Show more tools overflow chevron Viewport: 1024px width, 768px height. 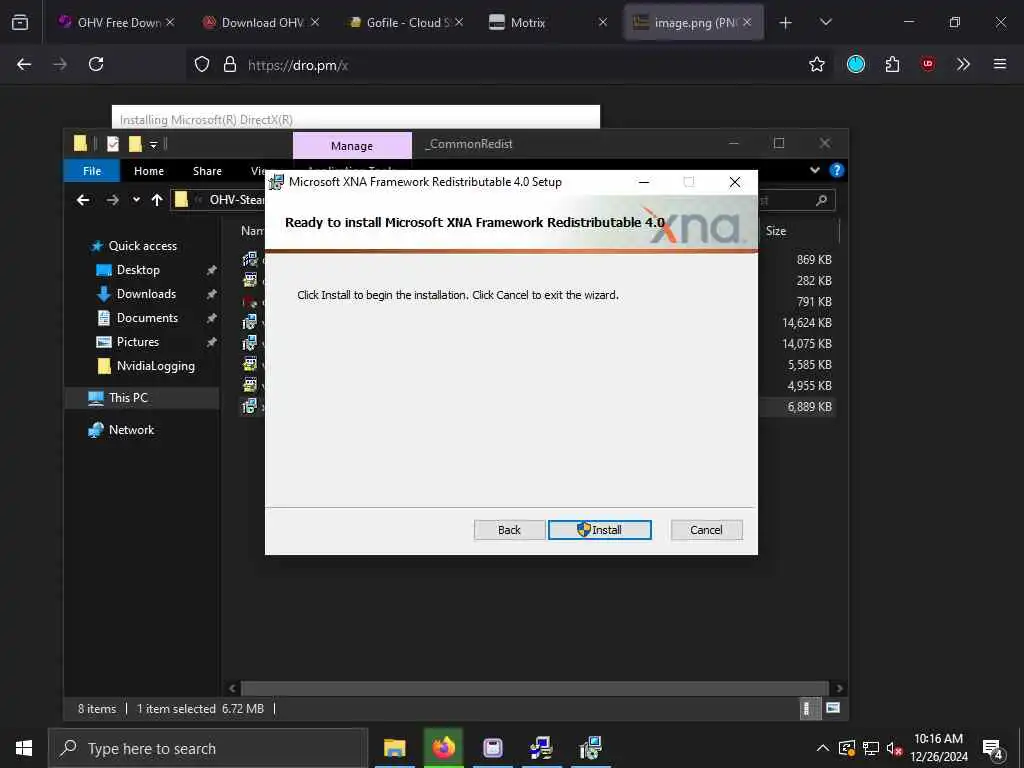(963, 64)
